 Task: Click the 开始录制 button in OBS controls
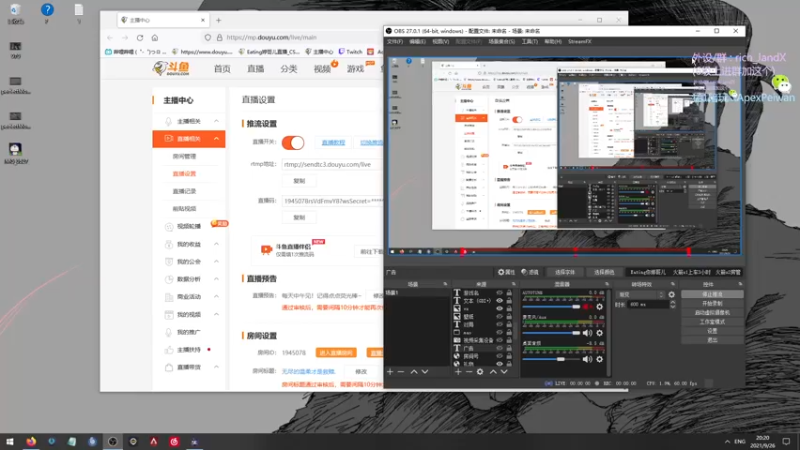[x=712, y=304]
